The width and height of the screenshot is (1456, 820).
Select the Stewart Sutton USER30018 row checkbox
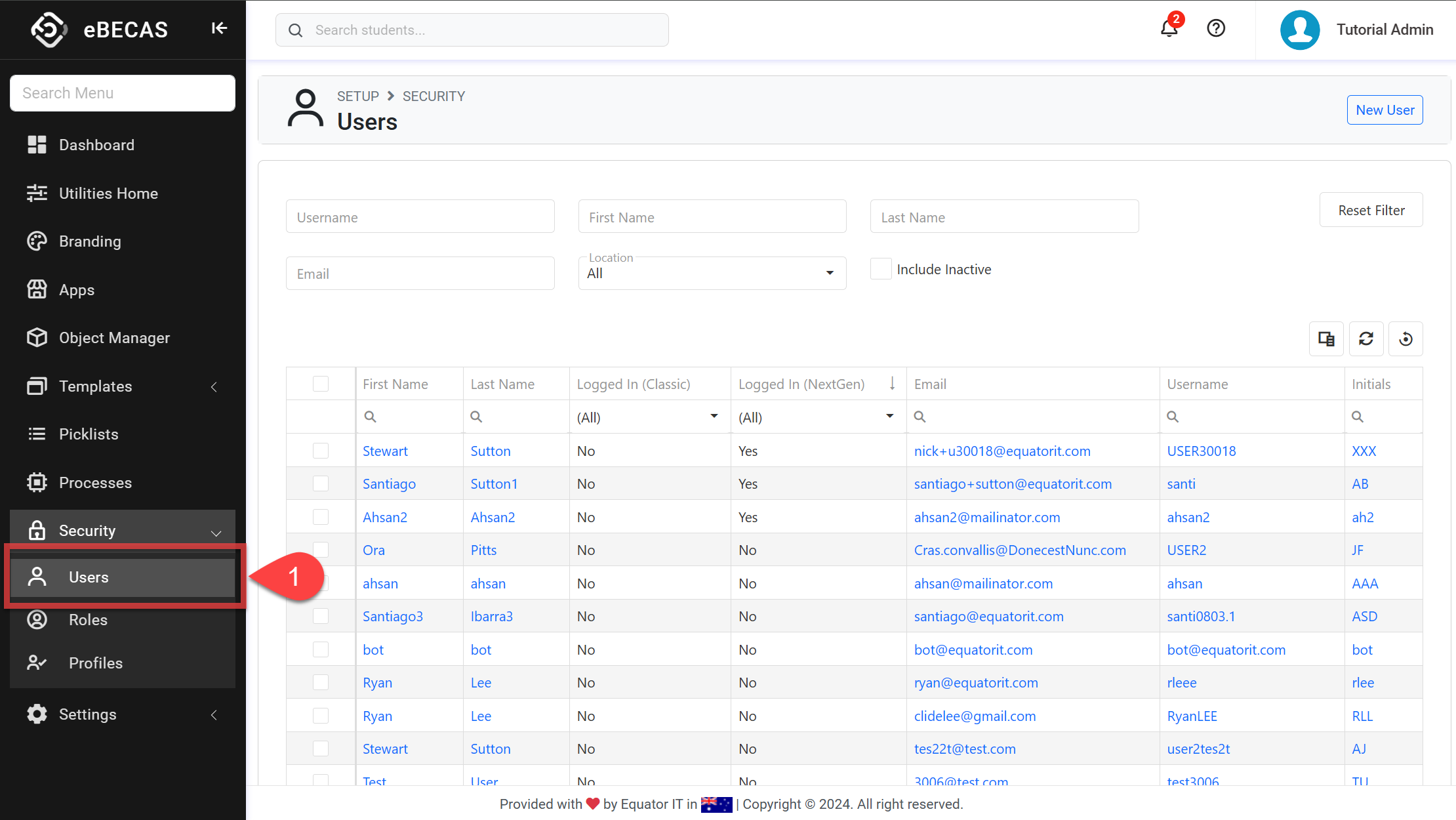point(321,451)
